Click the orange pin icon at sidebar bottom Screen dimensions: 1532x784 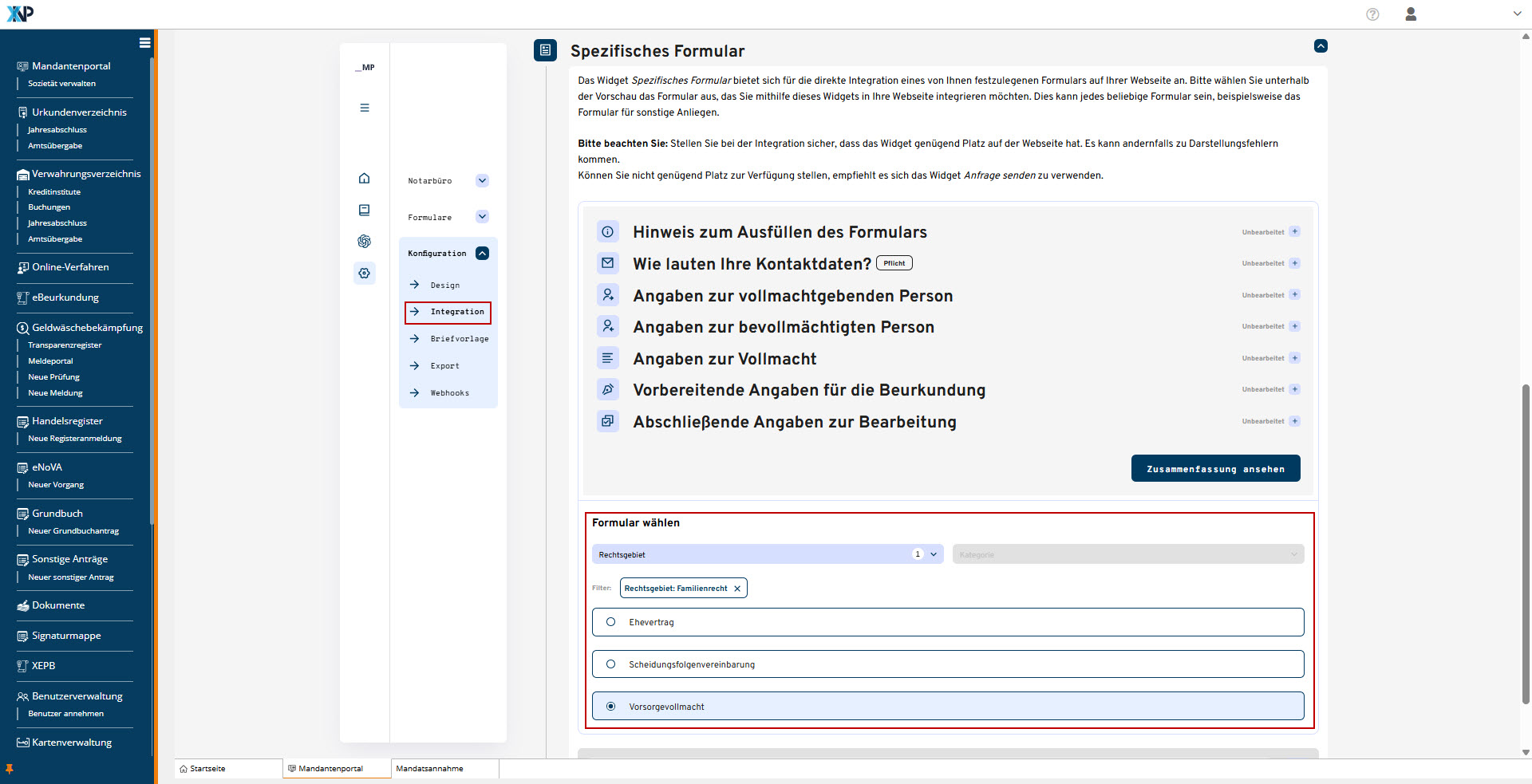(x=10, y=769)
